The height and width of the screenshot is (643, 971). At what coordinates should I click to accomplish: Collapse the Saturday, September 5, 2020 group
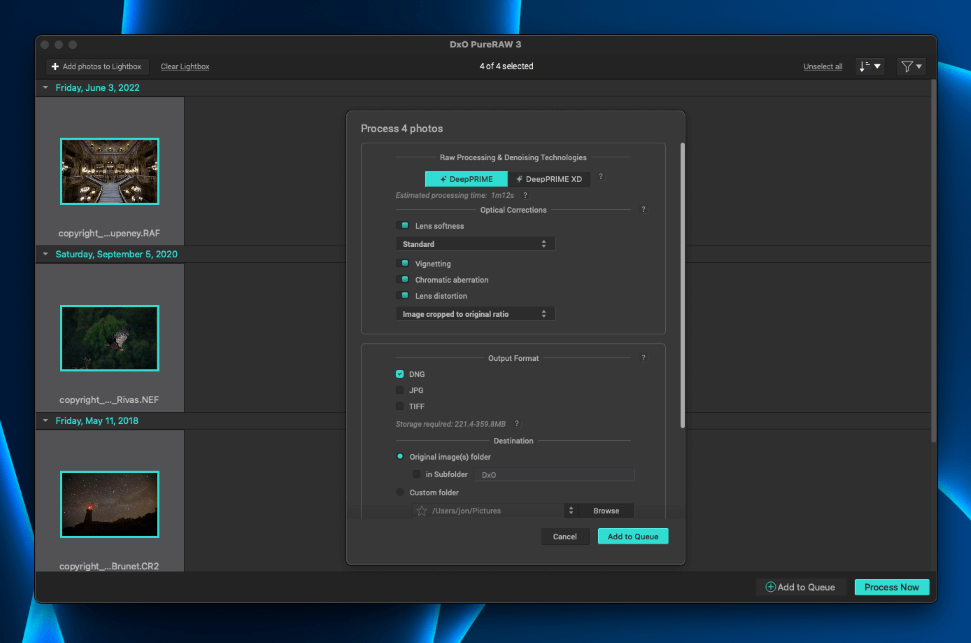pyautogui.click(x=45, y=254)
